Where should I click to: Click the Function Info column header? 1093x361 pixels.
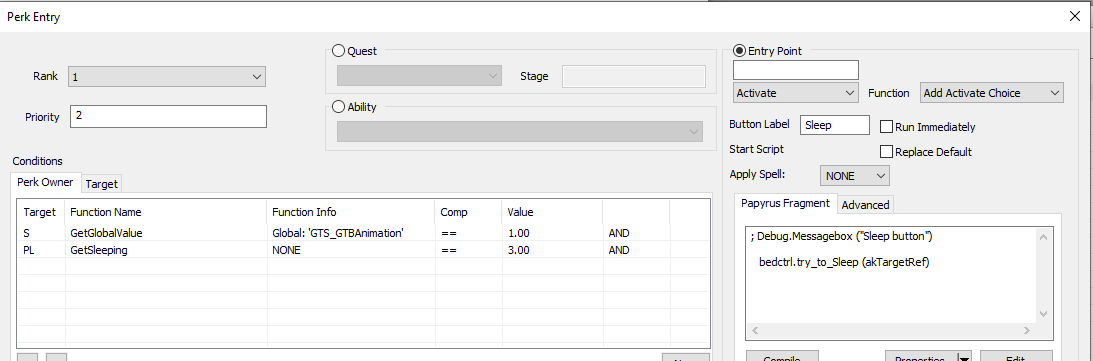coord(351,212)
